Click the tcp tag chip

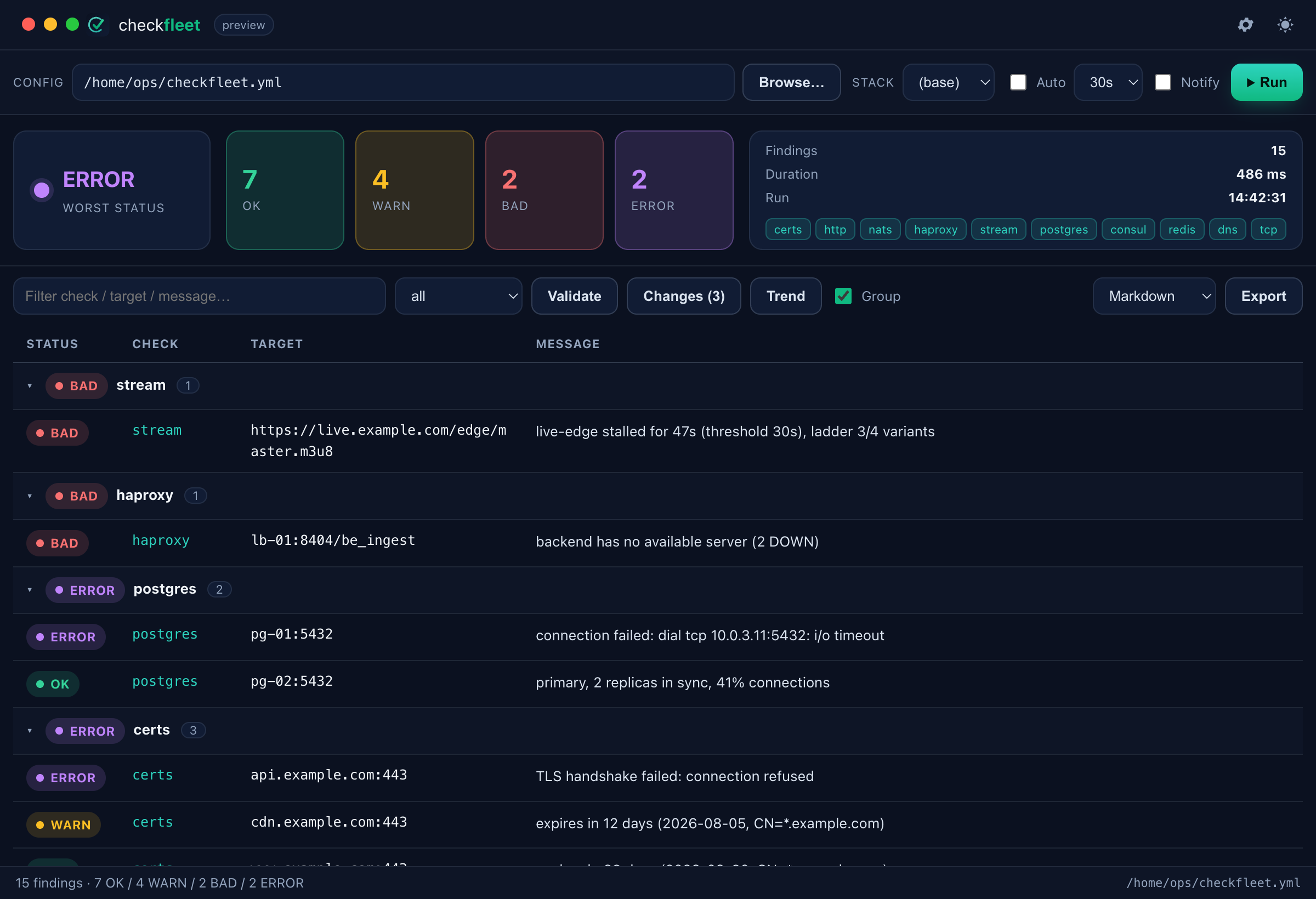[x=1268, y=229]
